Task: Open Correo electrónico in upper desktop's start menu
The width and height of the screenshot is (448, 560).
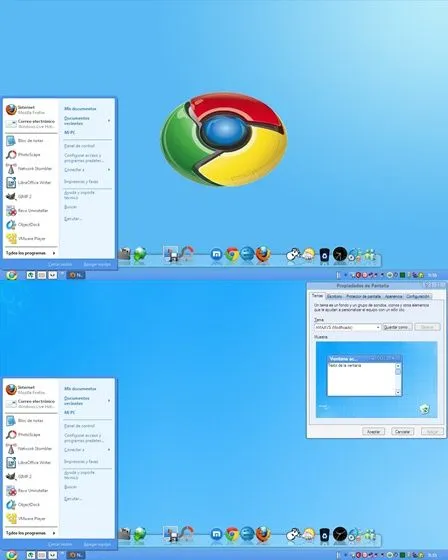Action: tap(31, 124)
